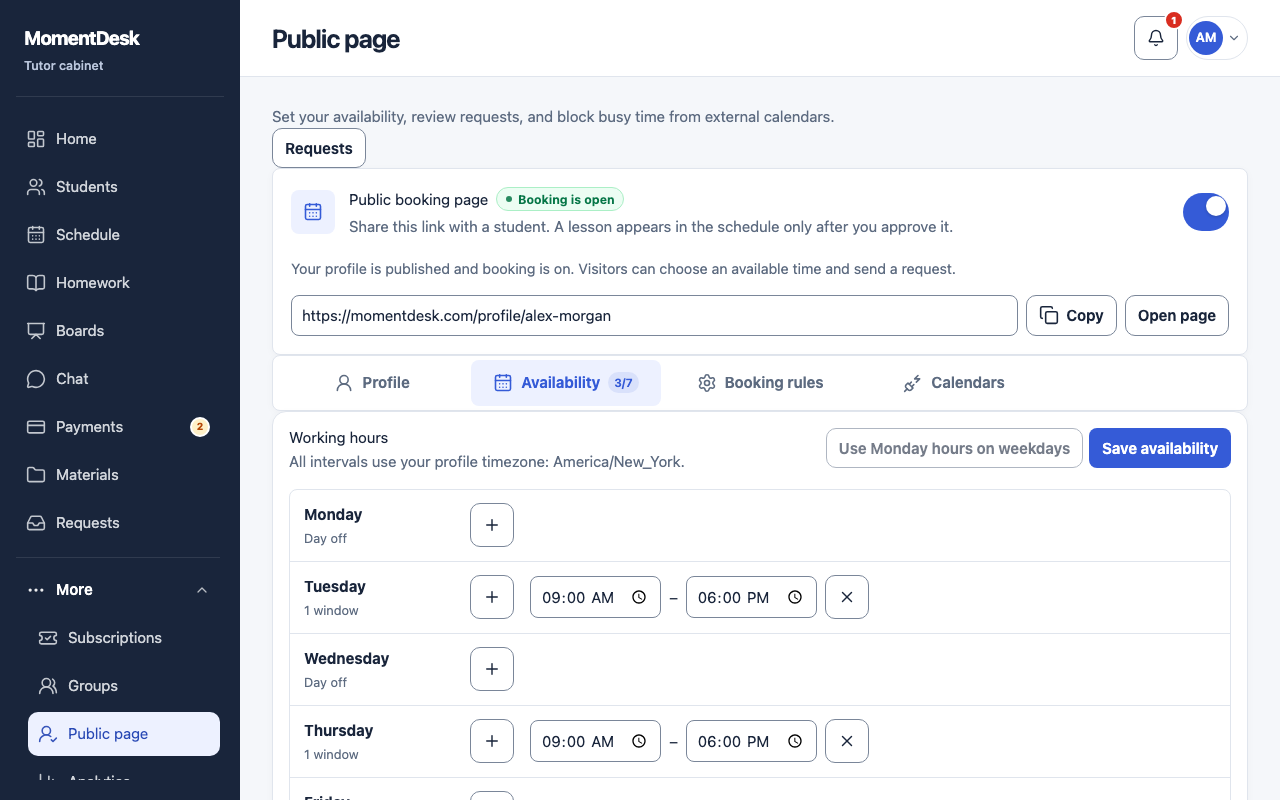
Task: Open the Requests button below the description
Action: [319, 148]
